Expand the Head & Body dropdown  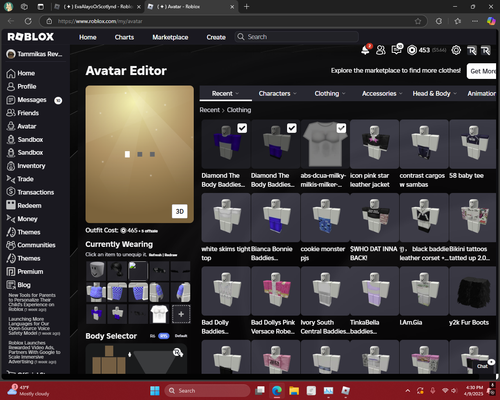tap(434, 94)
